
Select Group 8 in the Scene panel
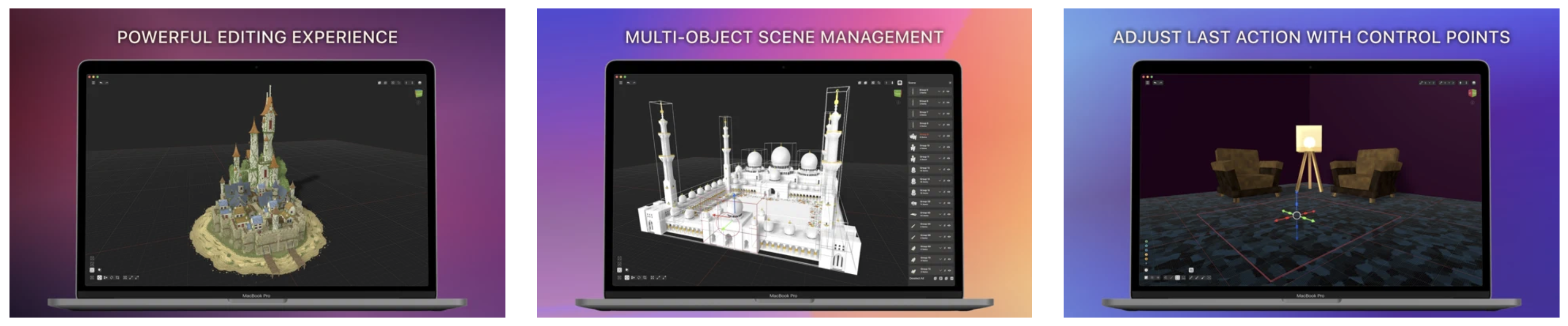tap(930, 124)
